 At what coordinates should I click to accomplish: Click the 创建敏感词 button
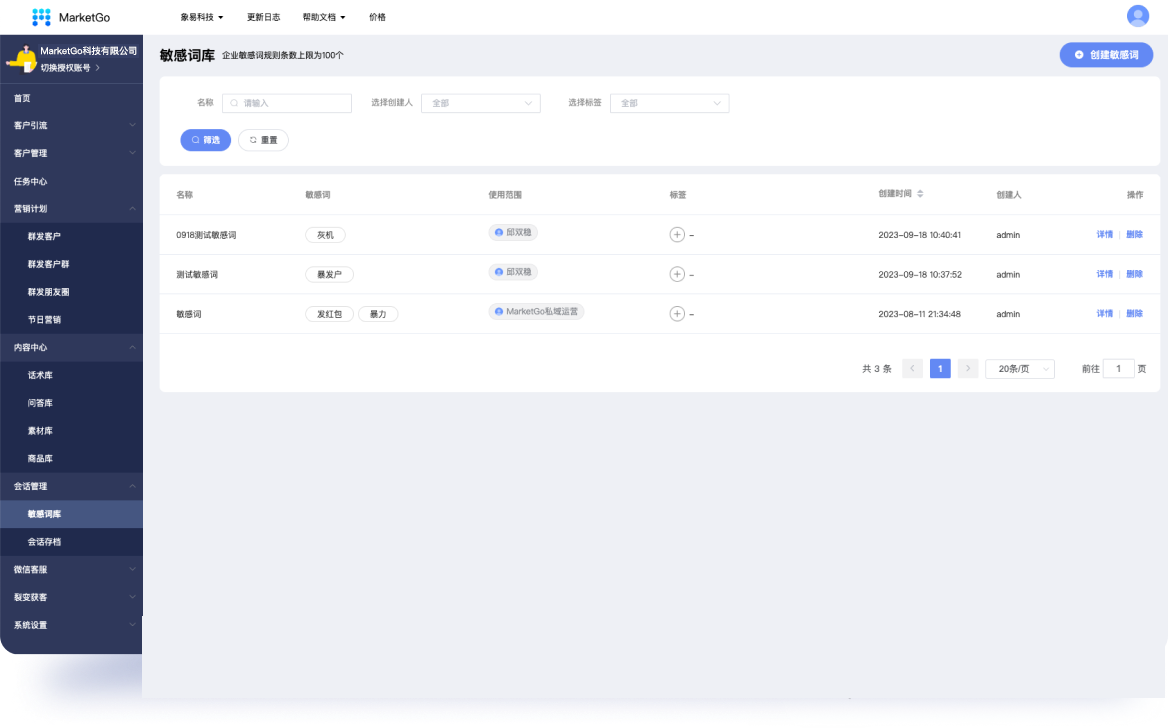1106,55
